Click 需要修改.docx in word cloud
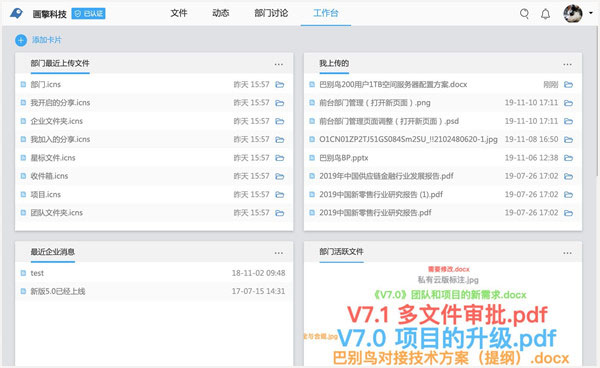The width and height of the screenshot is (600, 368). coord(448,269)
